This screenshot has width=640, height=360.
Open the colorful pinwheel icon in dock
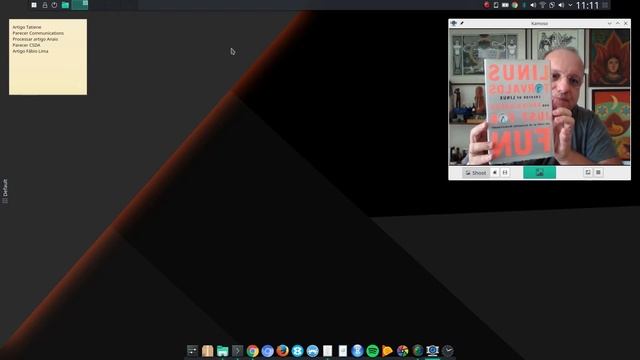pos(402,351)
